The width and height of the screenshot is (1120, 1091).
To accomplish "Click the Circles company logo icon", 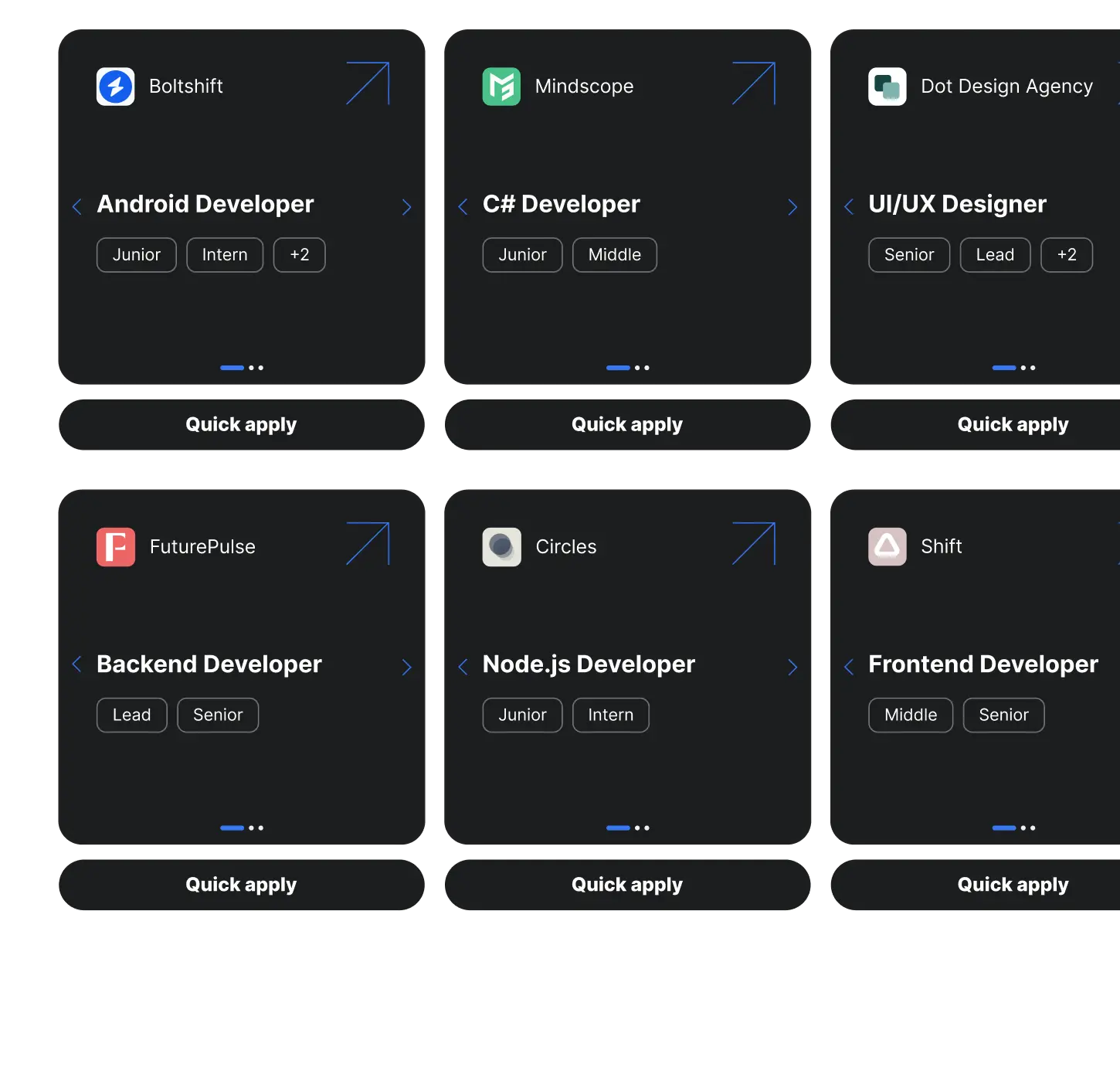I will pyautogui.click(x=501, y=547).
